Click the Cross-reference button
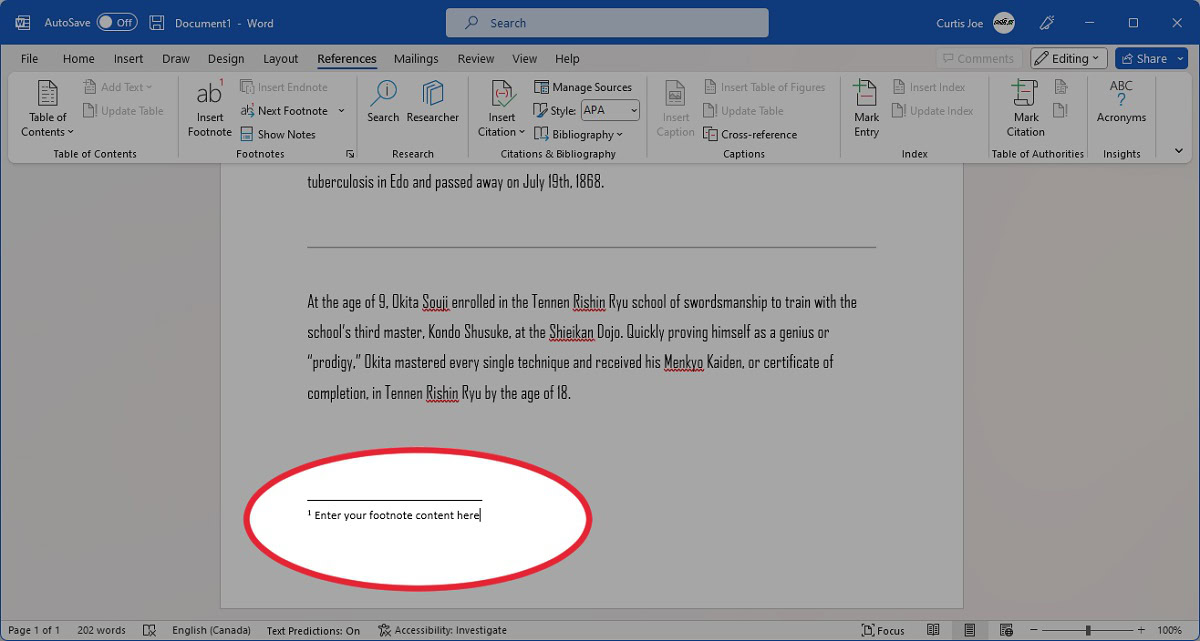1200x641 pixels. point(750,134)
